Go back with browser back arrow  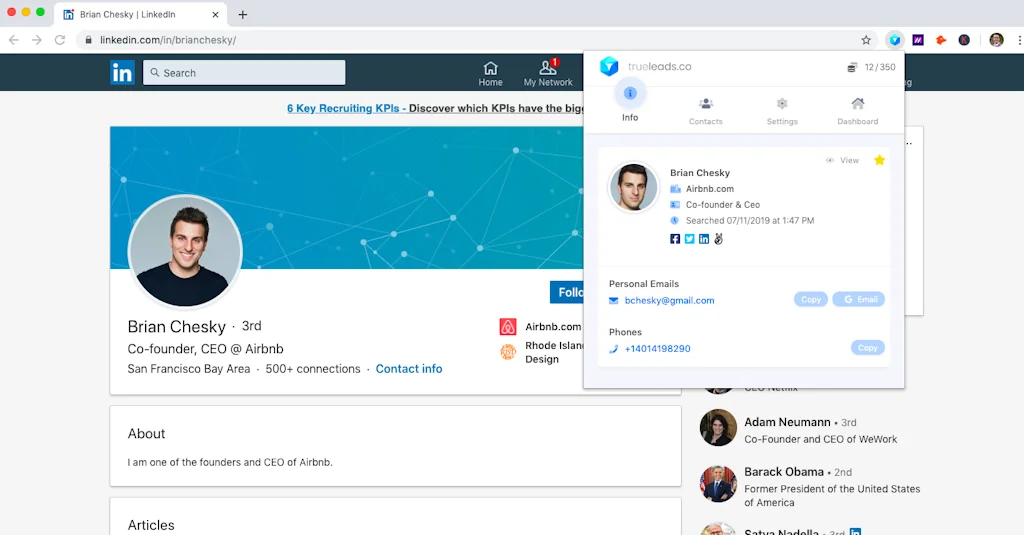click(x=14, y=40)
